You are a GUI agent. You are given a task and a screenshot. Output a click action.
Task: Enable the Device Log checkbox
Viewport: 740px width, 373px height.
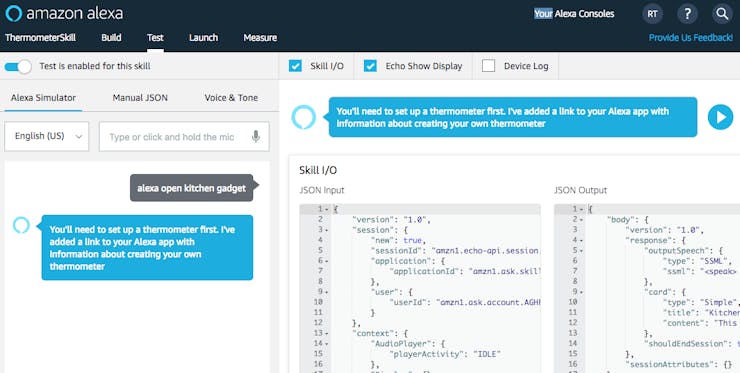tap(488, 66)
